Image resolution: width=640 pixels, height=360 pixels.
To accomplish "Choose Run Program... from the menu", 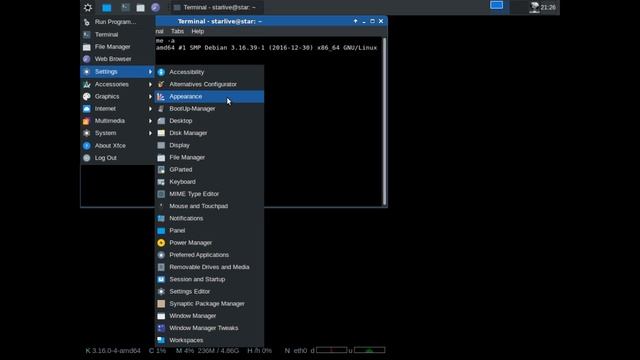I will tap(117, 22).
